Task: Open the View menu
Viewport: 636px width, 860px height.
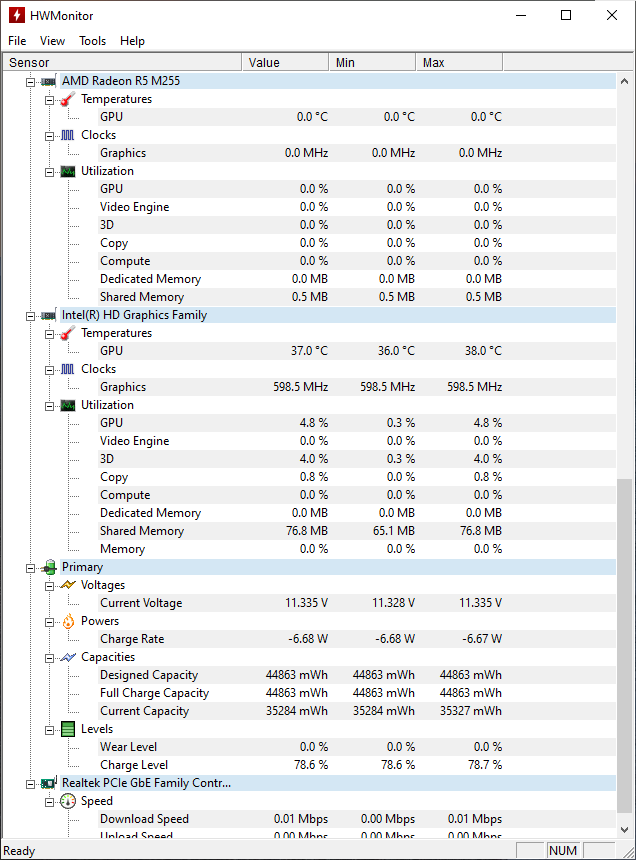Action: tap(52, 41)
